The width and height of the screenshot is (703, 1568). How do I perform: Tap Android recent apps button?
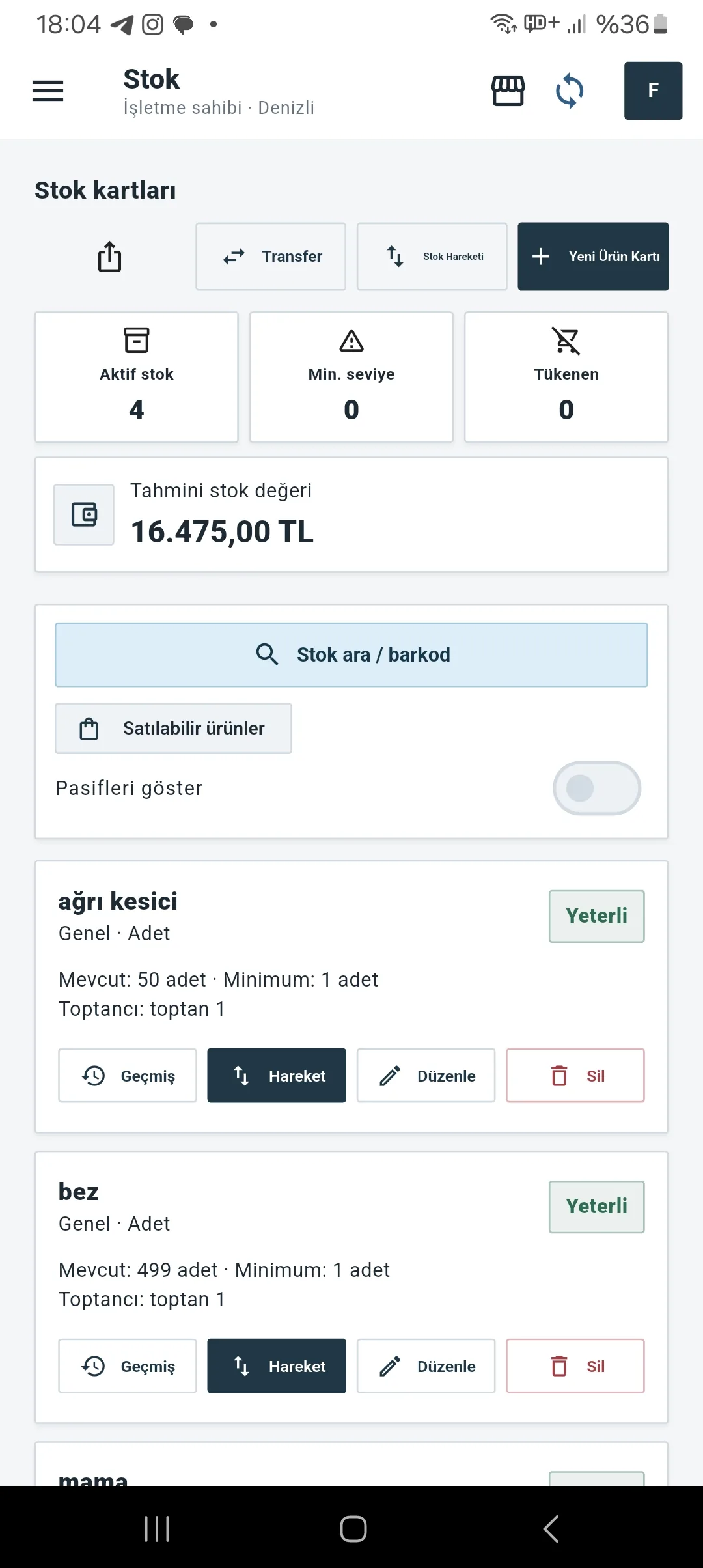point(157,1528)
